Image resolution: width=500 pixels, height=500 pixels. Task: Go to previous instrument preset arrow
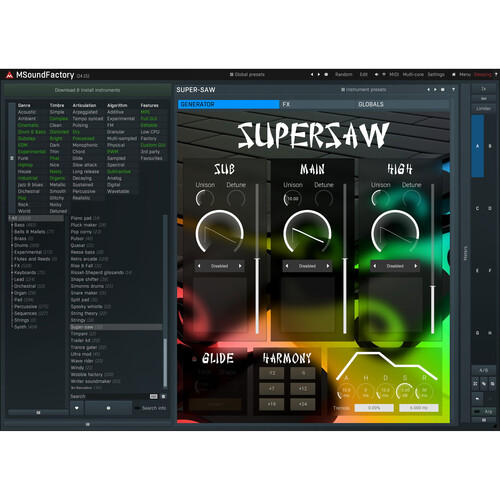[429, 90]
